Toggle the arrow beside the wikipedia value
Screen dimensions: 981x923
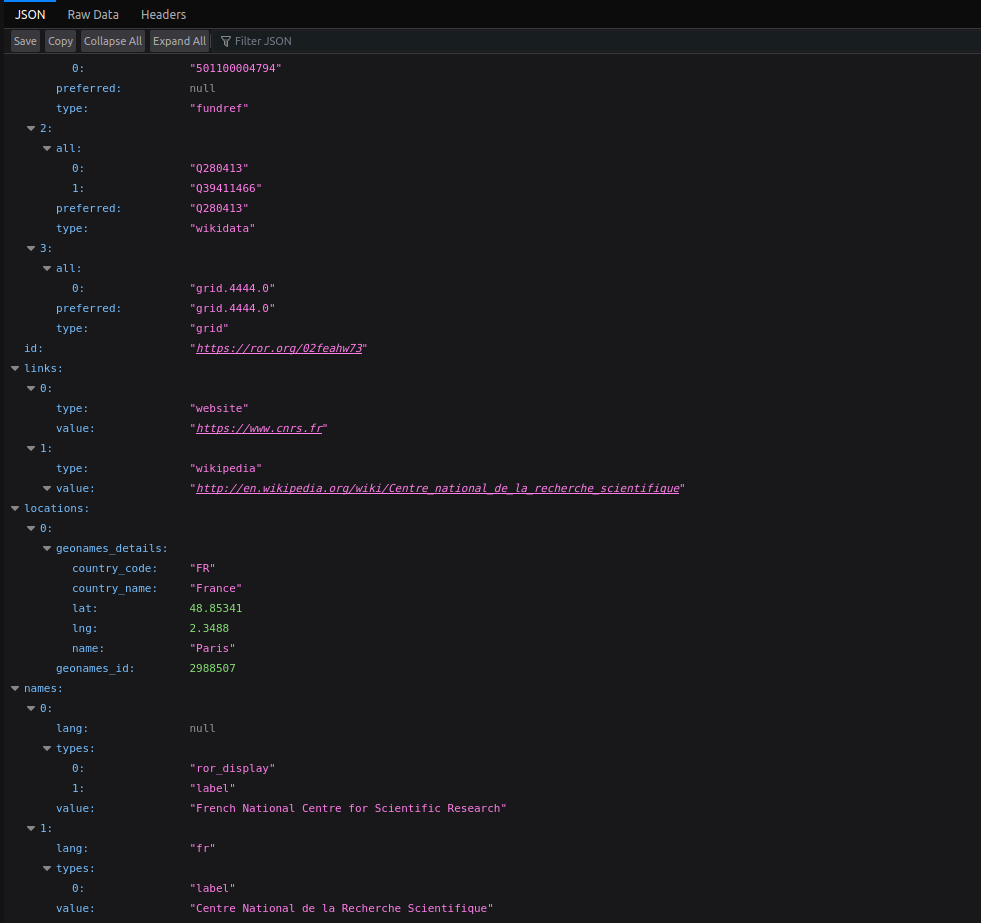tap(47, 489)
